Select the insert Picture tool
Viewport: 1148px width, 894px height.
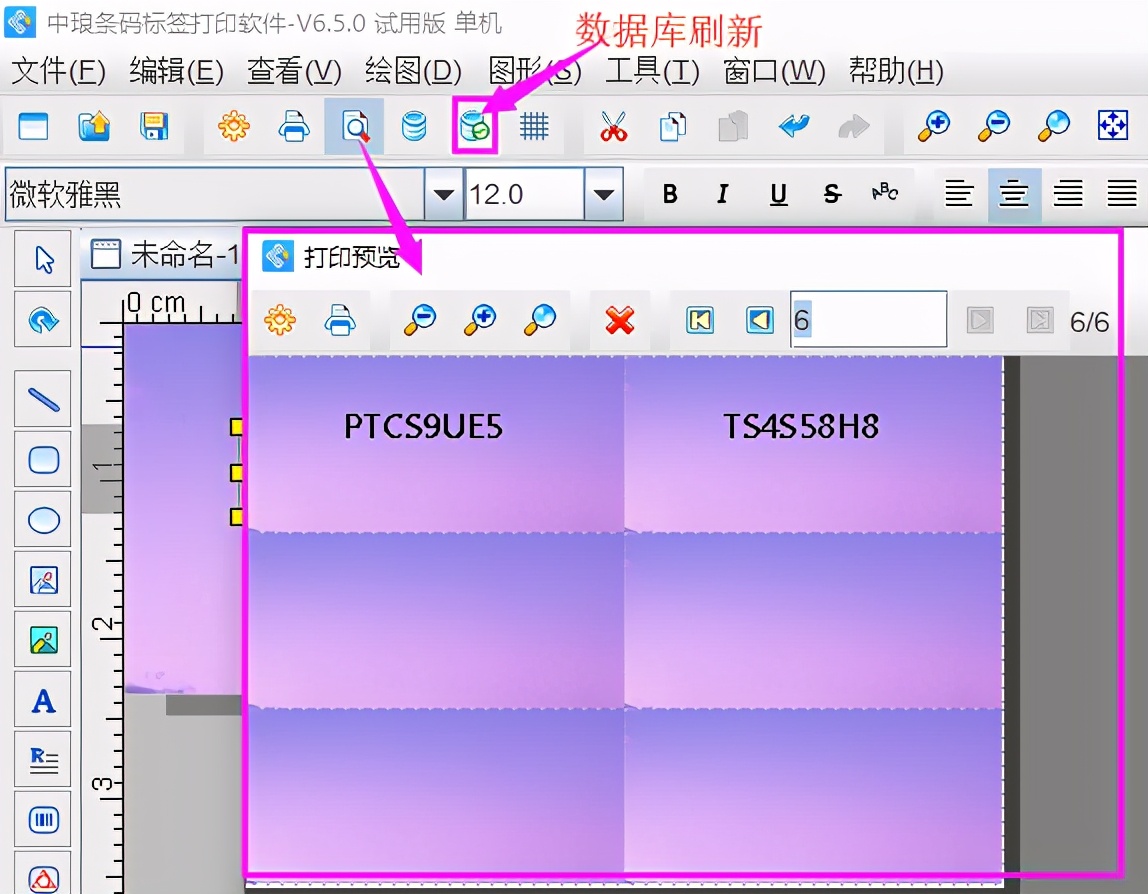[x=43, y=641]
